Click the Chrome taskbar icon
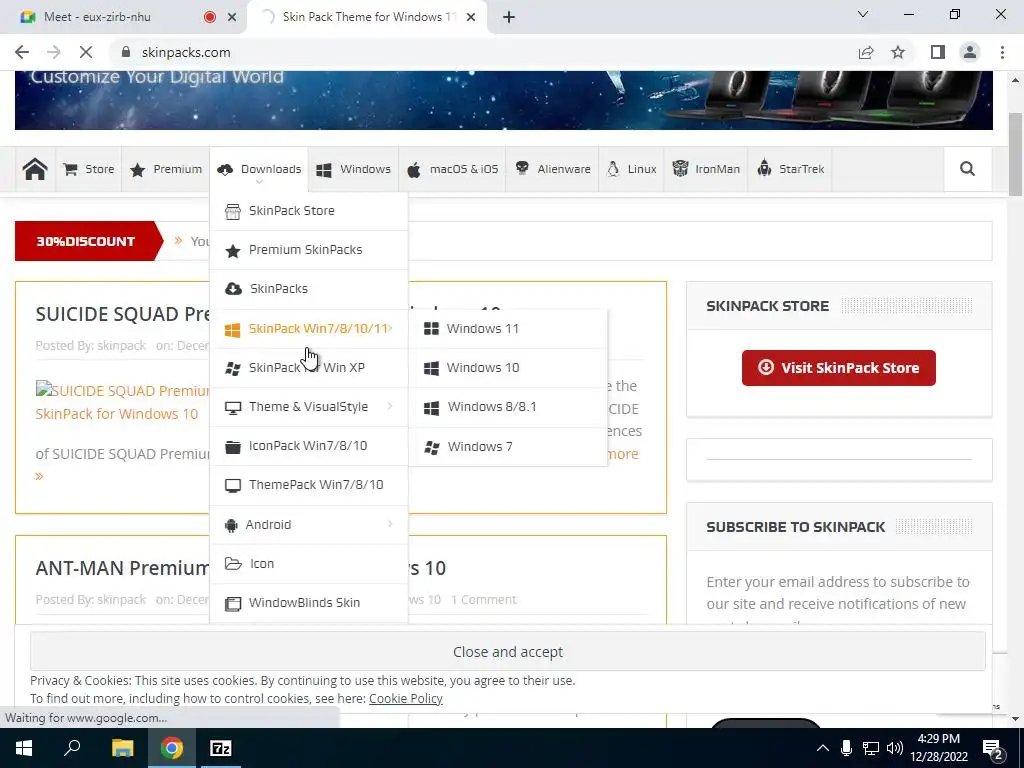The image size is (1024, 768). coord(172,748)
